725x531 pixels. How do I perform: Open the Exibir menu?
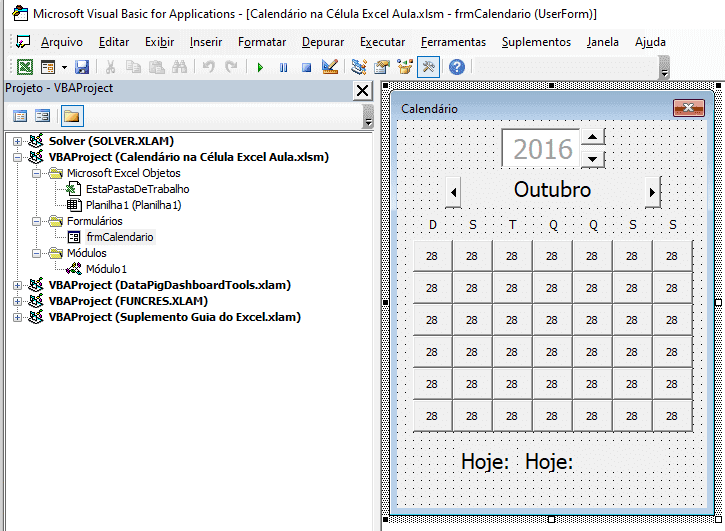pyautogui.click(x=160, y=42)
